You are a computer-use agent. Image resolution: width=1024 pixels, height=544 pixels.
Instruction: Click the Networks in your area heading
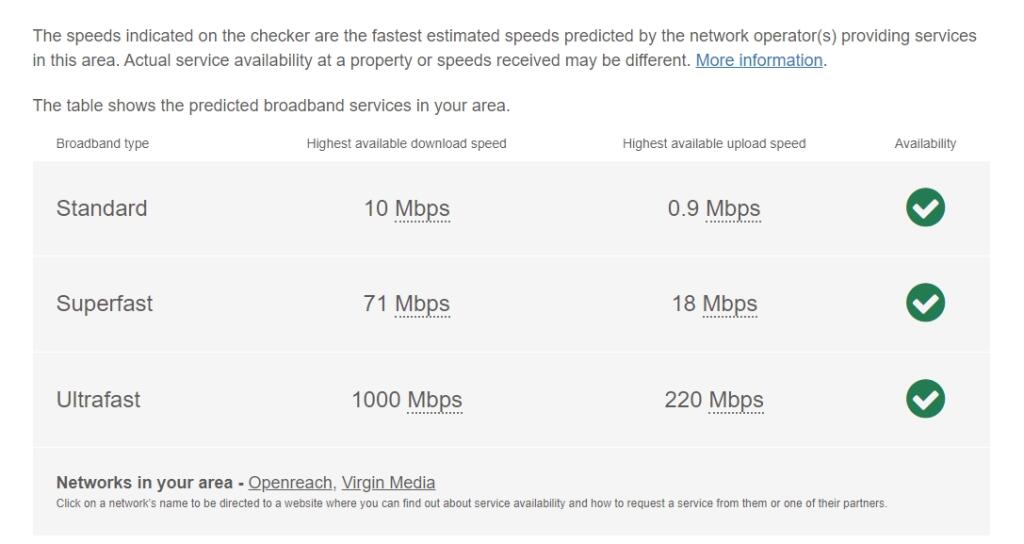(x=145, y=482)
